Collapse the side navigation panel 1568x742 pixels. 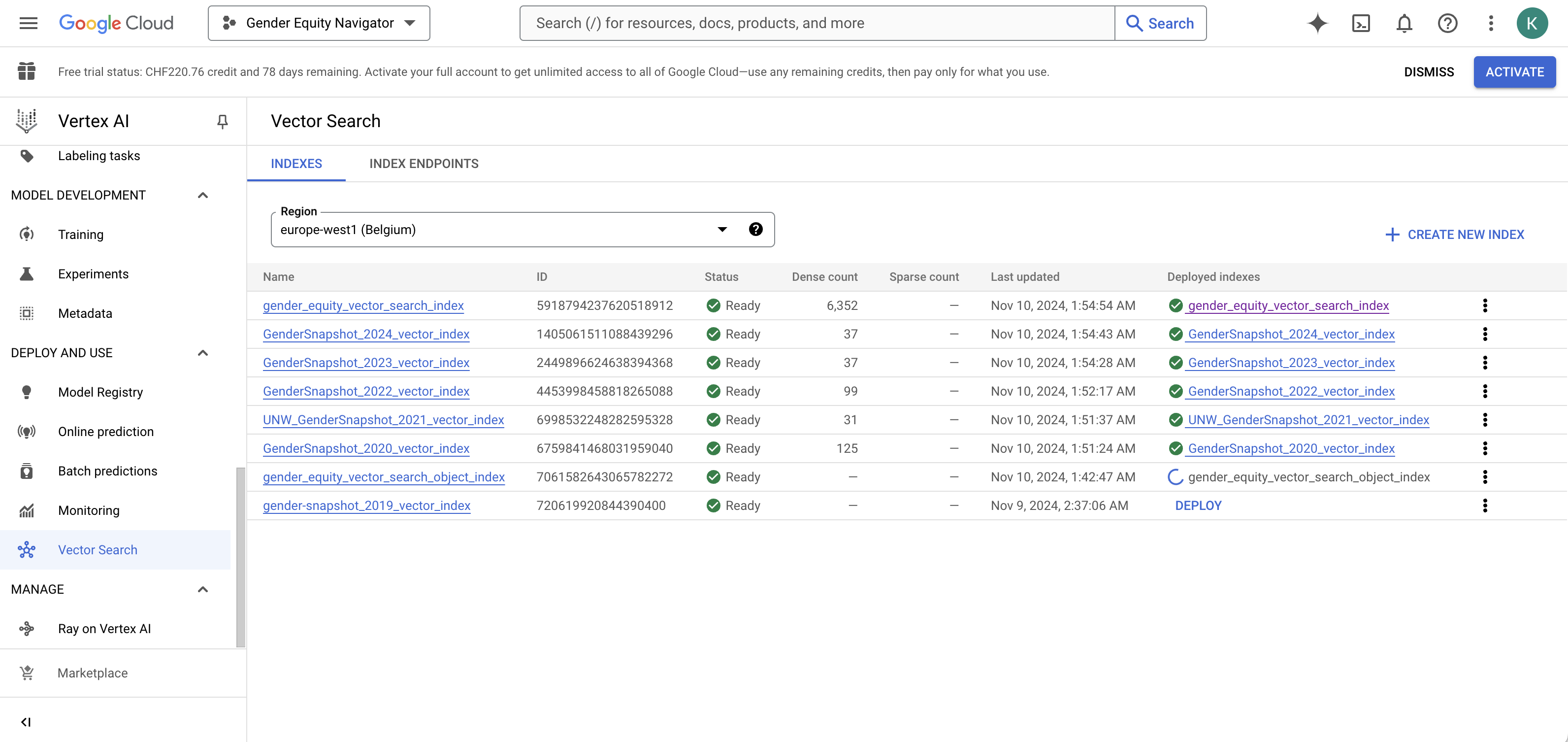point(26,722)
